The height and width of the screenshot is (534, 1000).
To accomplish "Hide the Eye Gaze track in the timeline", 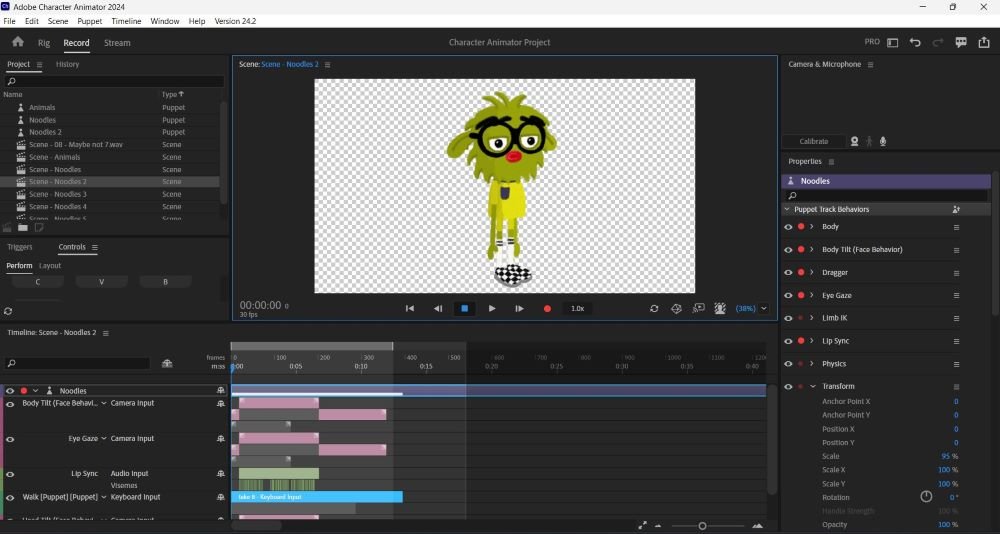I will (x=10, y=439).
